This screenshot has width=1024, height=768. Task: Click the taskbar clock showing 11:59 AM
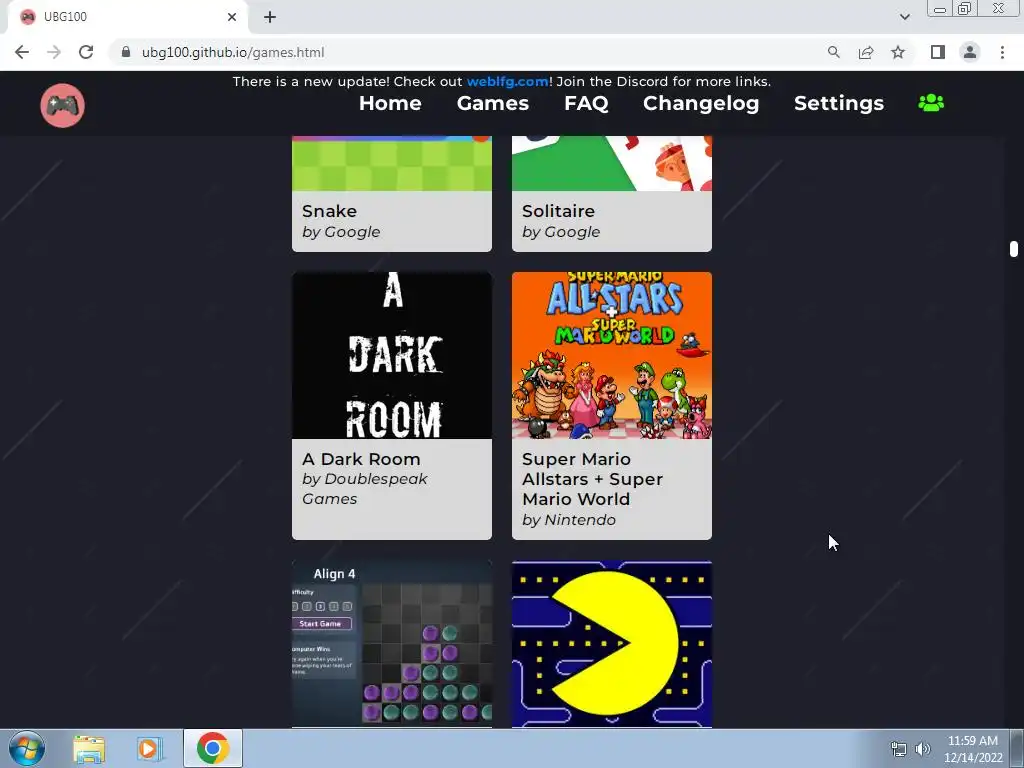972,749
